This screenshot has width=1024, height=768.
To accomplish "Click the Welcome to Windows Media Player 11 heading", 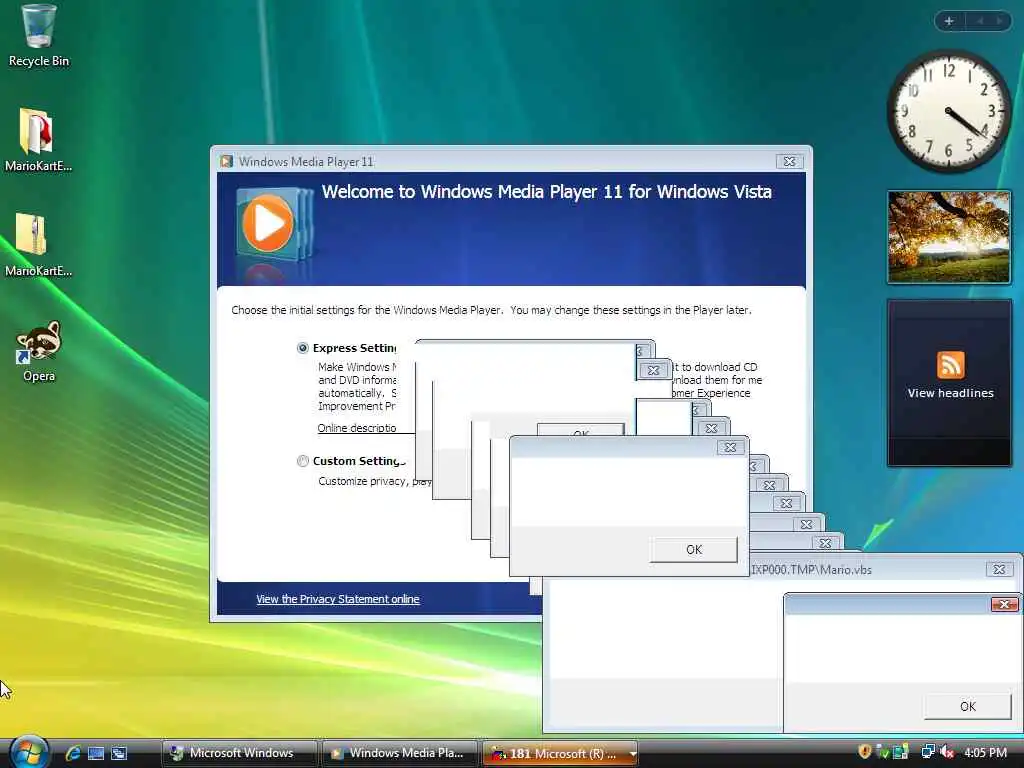I will 547,192.
